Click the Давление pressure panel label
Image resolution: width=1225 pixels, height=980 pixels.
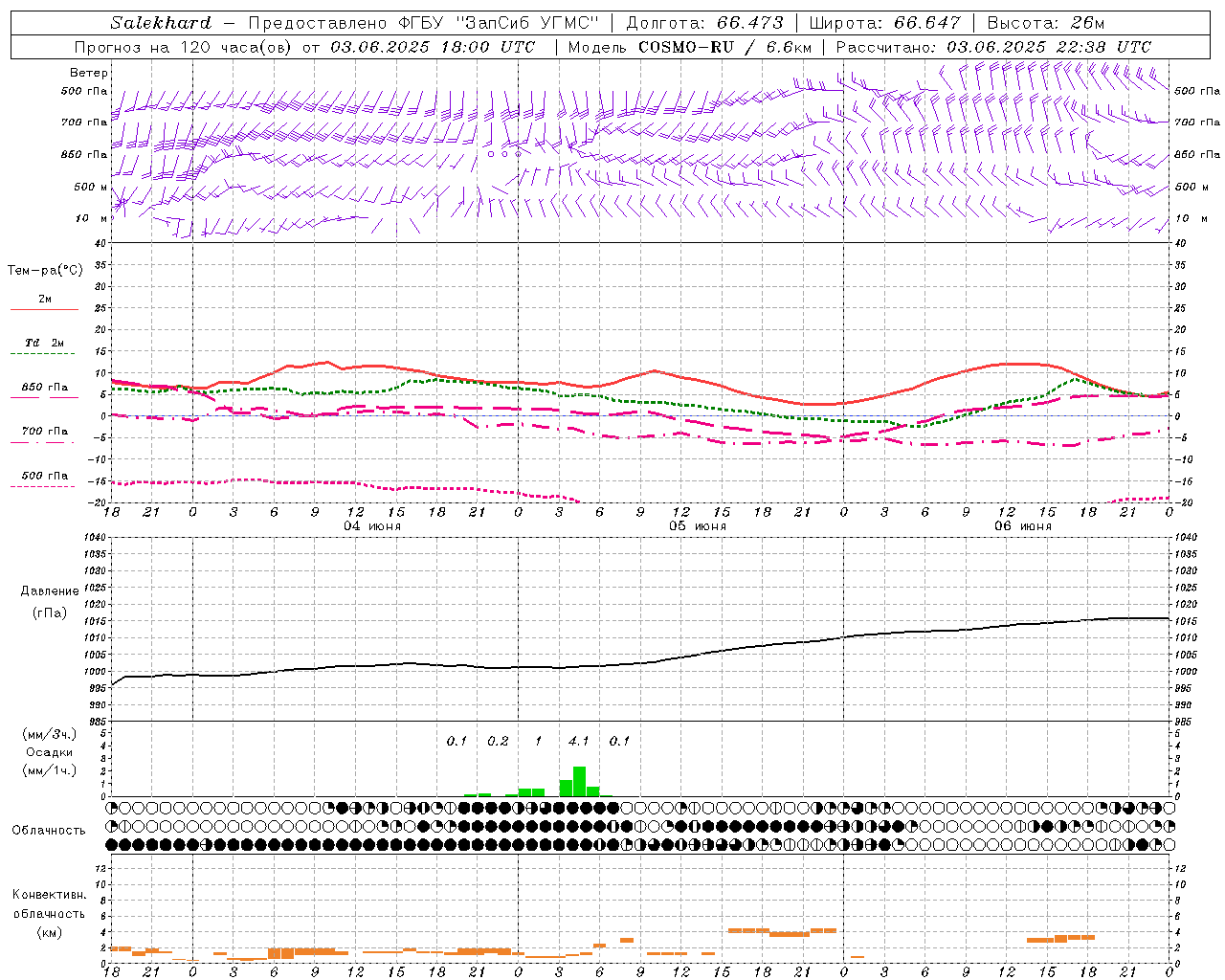coord(50,591)
